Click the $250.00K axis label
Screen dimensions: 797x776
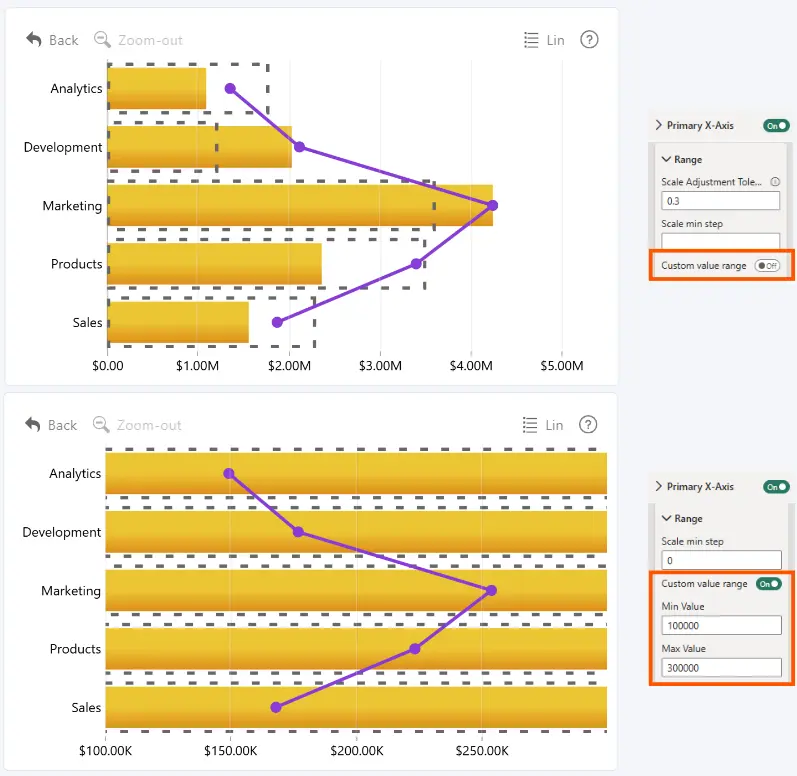[x=482, y=751]
